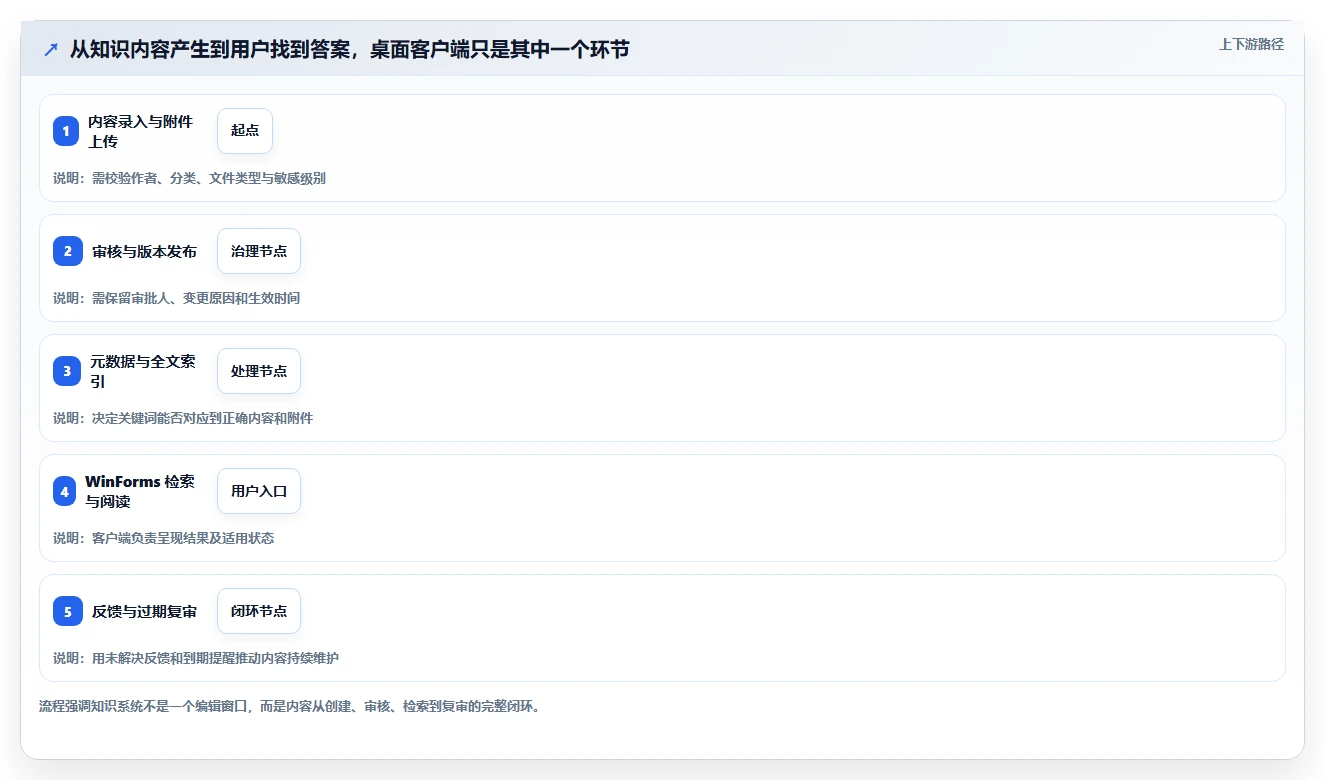
Task: Click the 治理节点 tag
Action: 259,251
